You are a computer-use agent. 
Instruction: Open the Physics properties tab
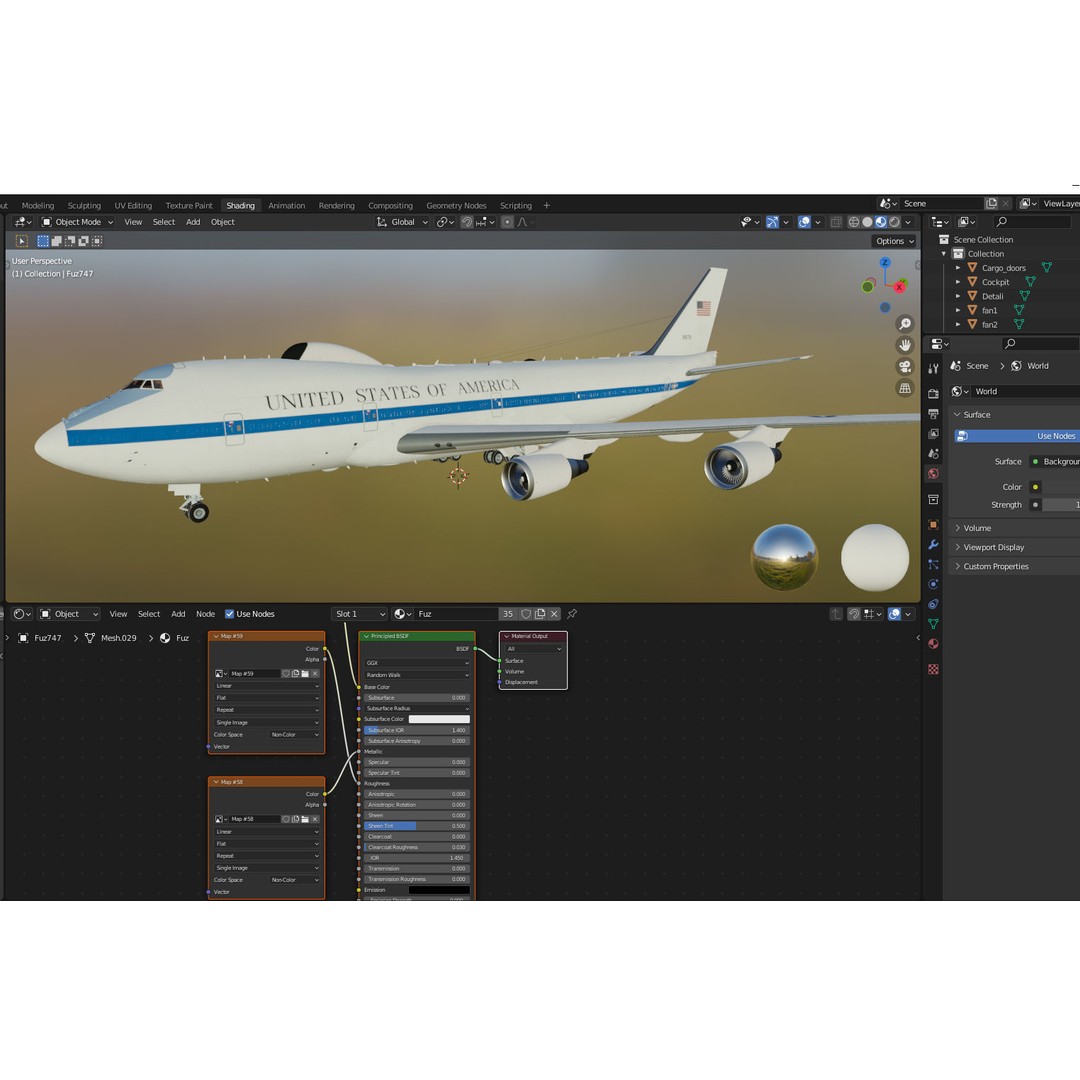933,584
